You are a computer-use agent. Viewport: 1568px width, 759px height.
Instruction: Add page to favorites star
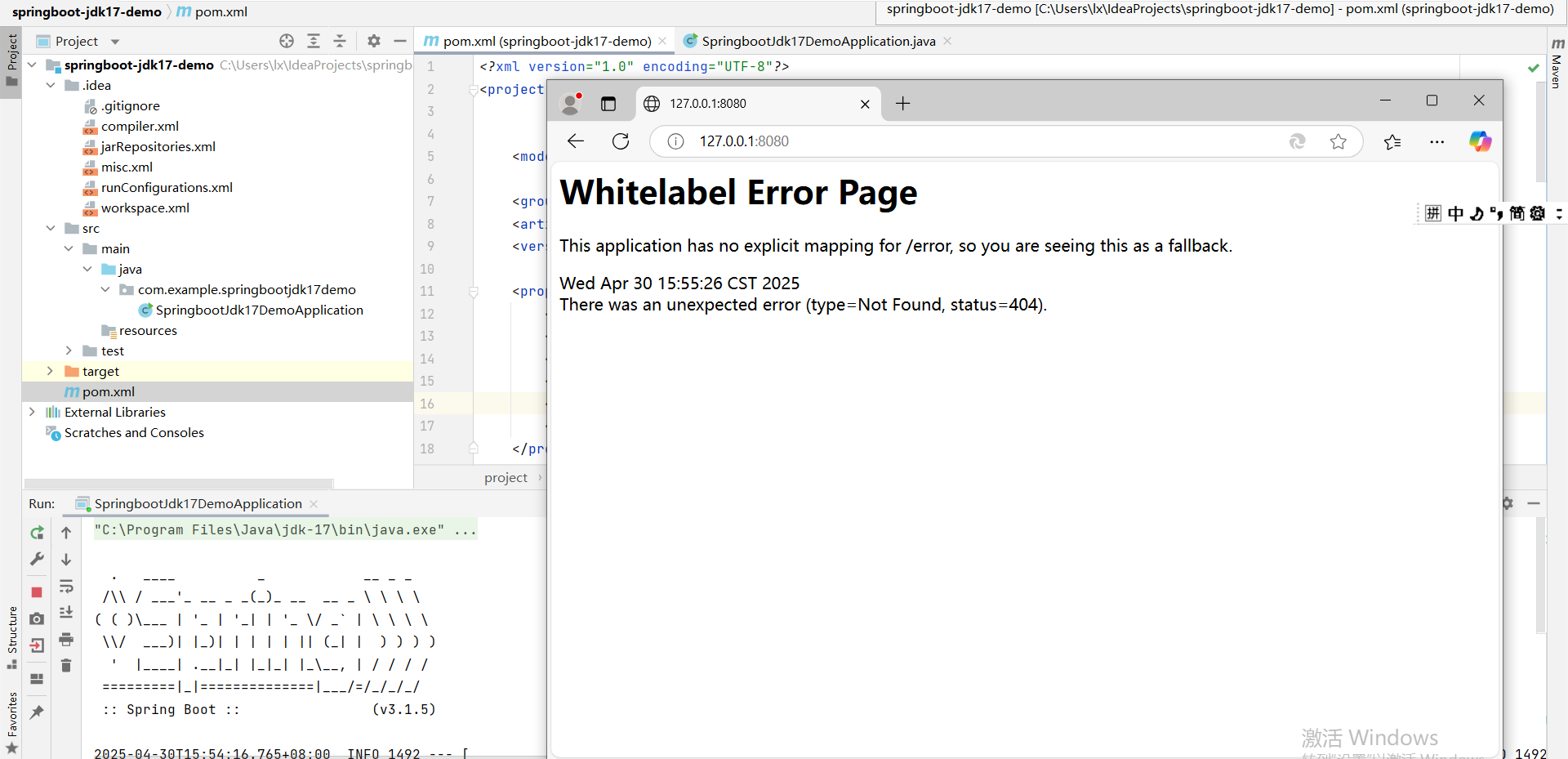(x=1338, y=141)
